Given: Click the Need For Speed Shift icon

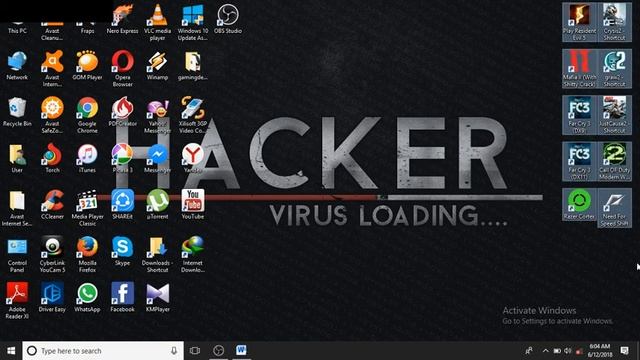Looking at the screenshot, I should click(614, 208).
